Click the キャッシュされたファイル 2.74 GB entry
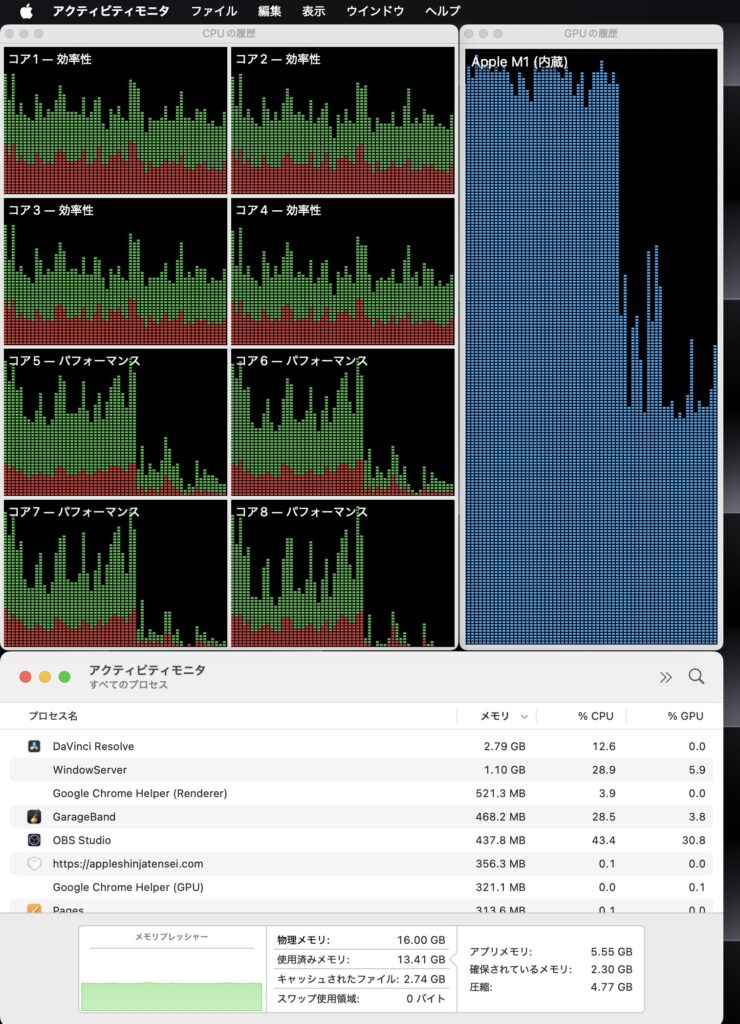The width and height of the screenshot is (740, 1024). pos(361,979)
